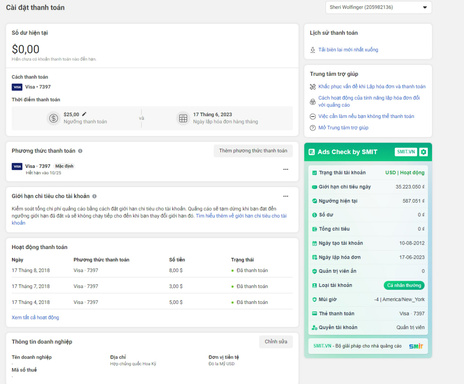This screenshot has height=384, width=464.
Task: Click the 8,00 $ amount cell
Action: pyautogui.click(x=176, y=270)
